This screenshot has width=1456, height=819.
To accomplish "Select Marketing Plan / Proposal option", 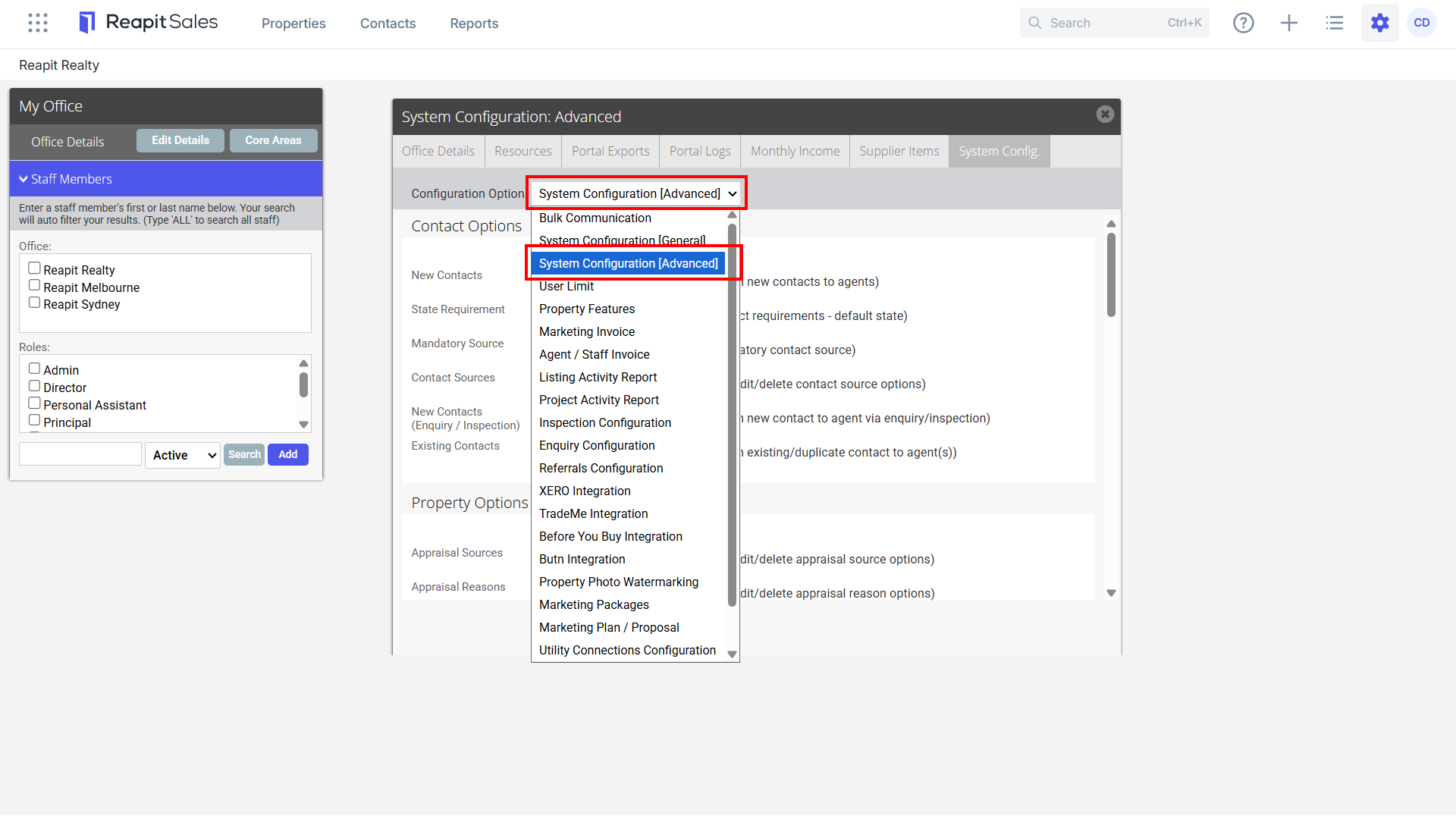I will pos(629,627).
